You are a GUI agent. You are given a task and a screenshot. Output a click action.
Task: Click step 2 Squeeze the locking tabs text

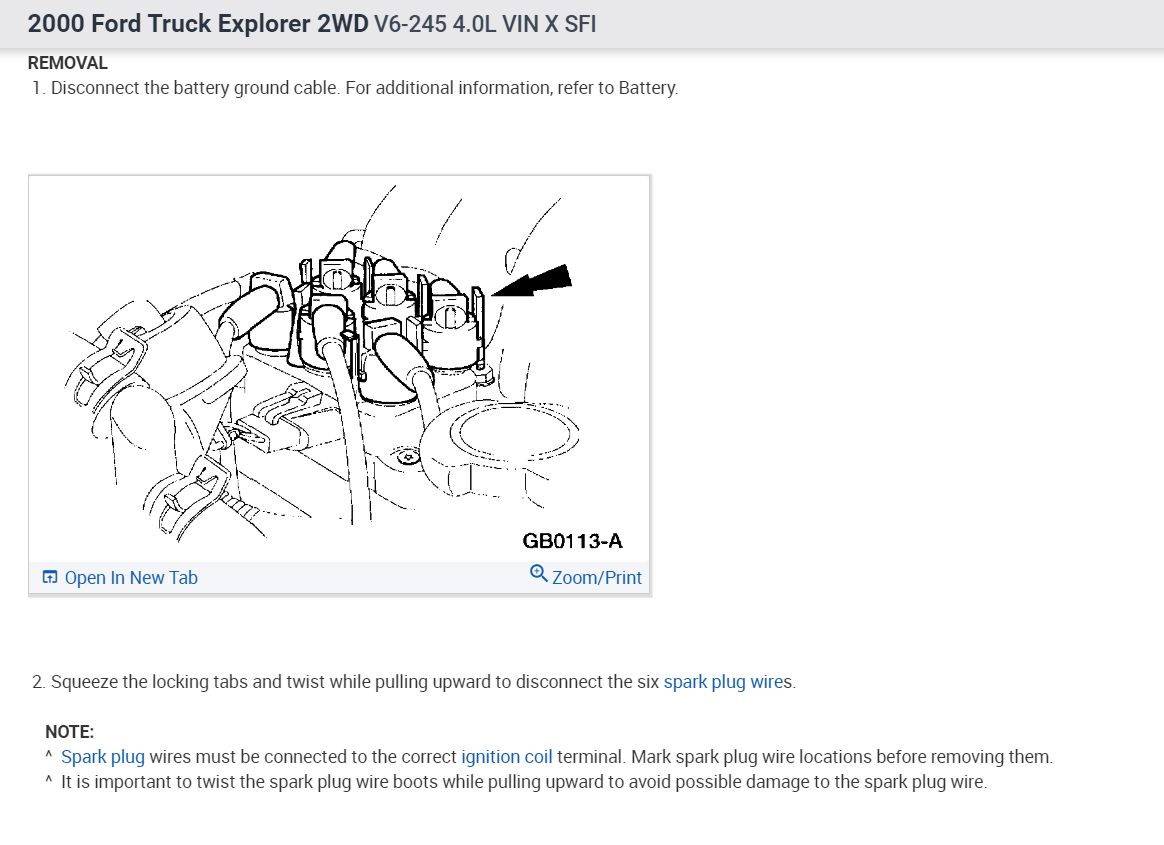(413, 682)
